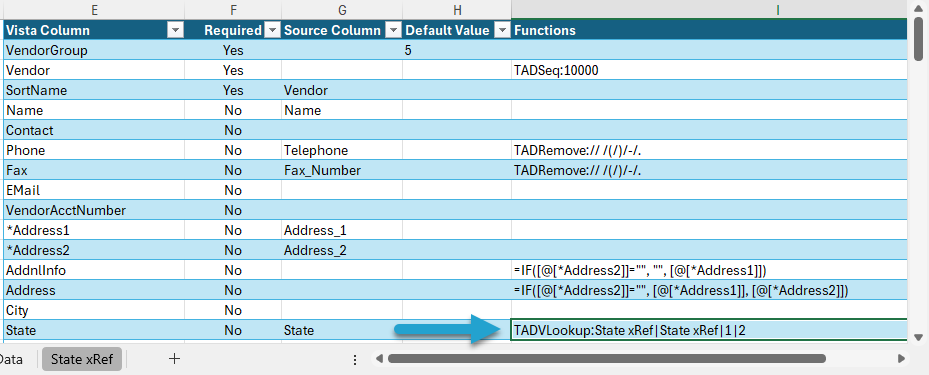The image size is (929, 375).
Task: Select column F header
Action: click(x=233, y=9)
